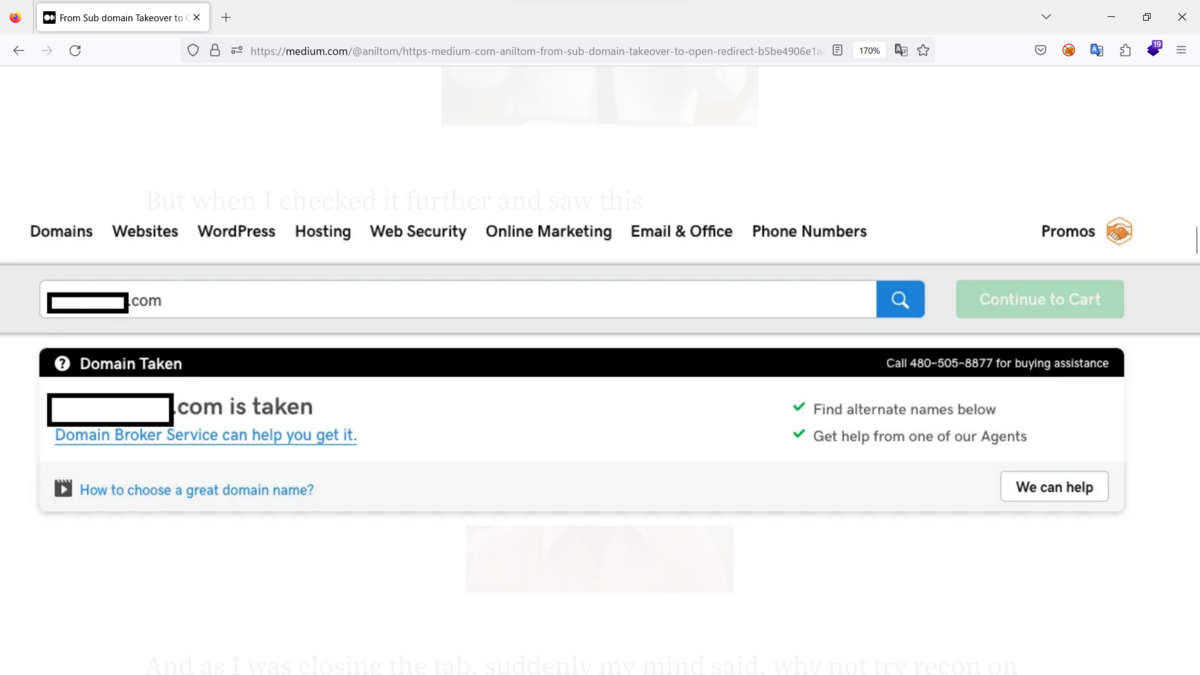Open the Domains menu item
The height and width of the screenshot is (675, 1200).
[61, 231]
